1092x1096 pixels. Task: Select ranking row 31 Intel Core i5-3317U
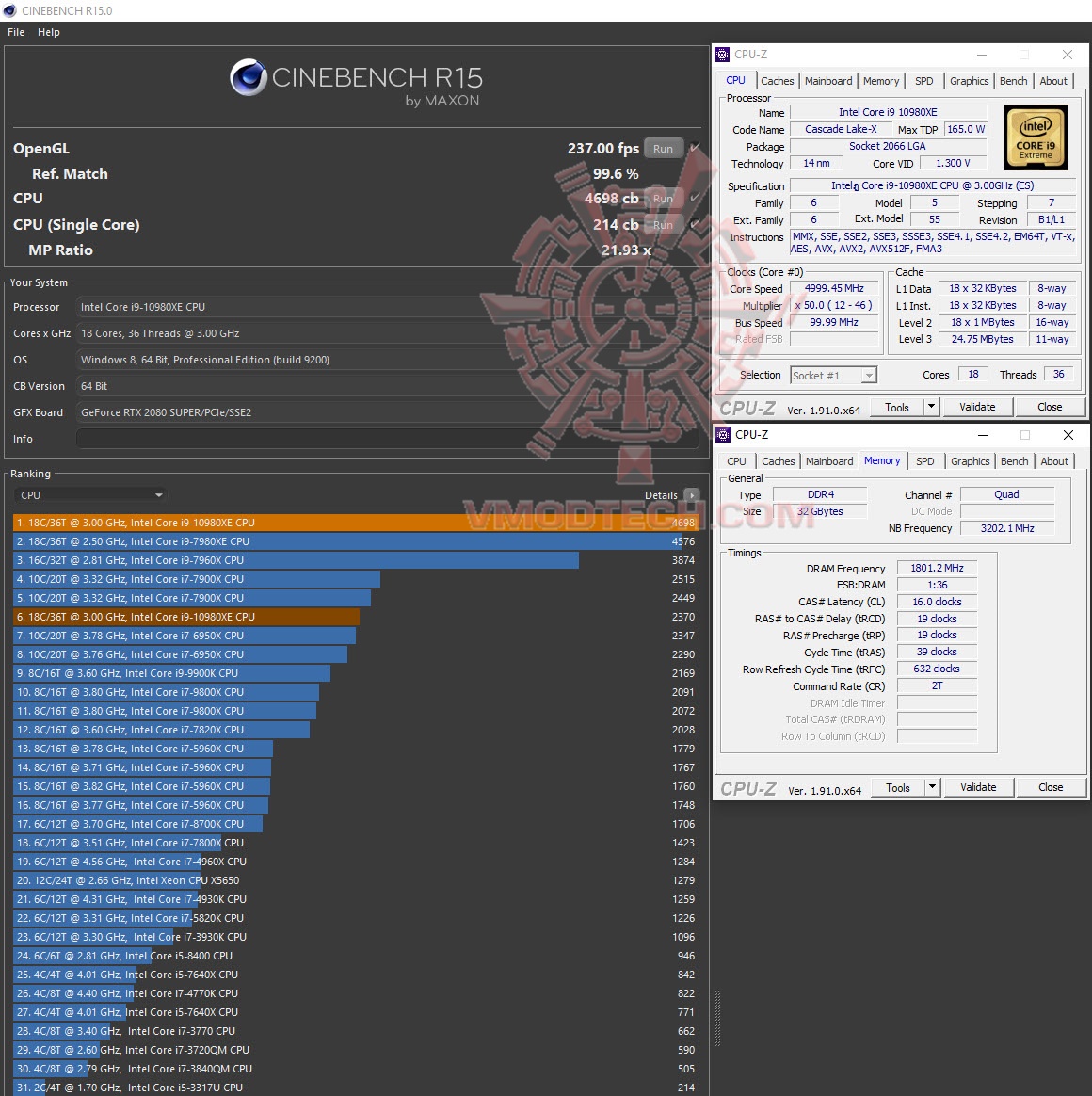[x=355, y=1088]
